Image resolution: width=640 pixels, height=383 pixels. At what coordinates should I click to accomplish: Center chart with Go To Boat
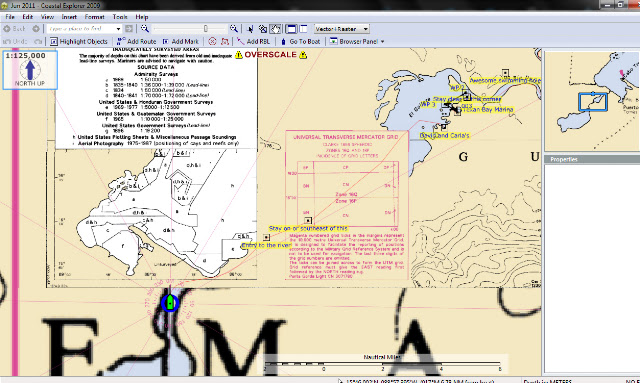point(300,41)
